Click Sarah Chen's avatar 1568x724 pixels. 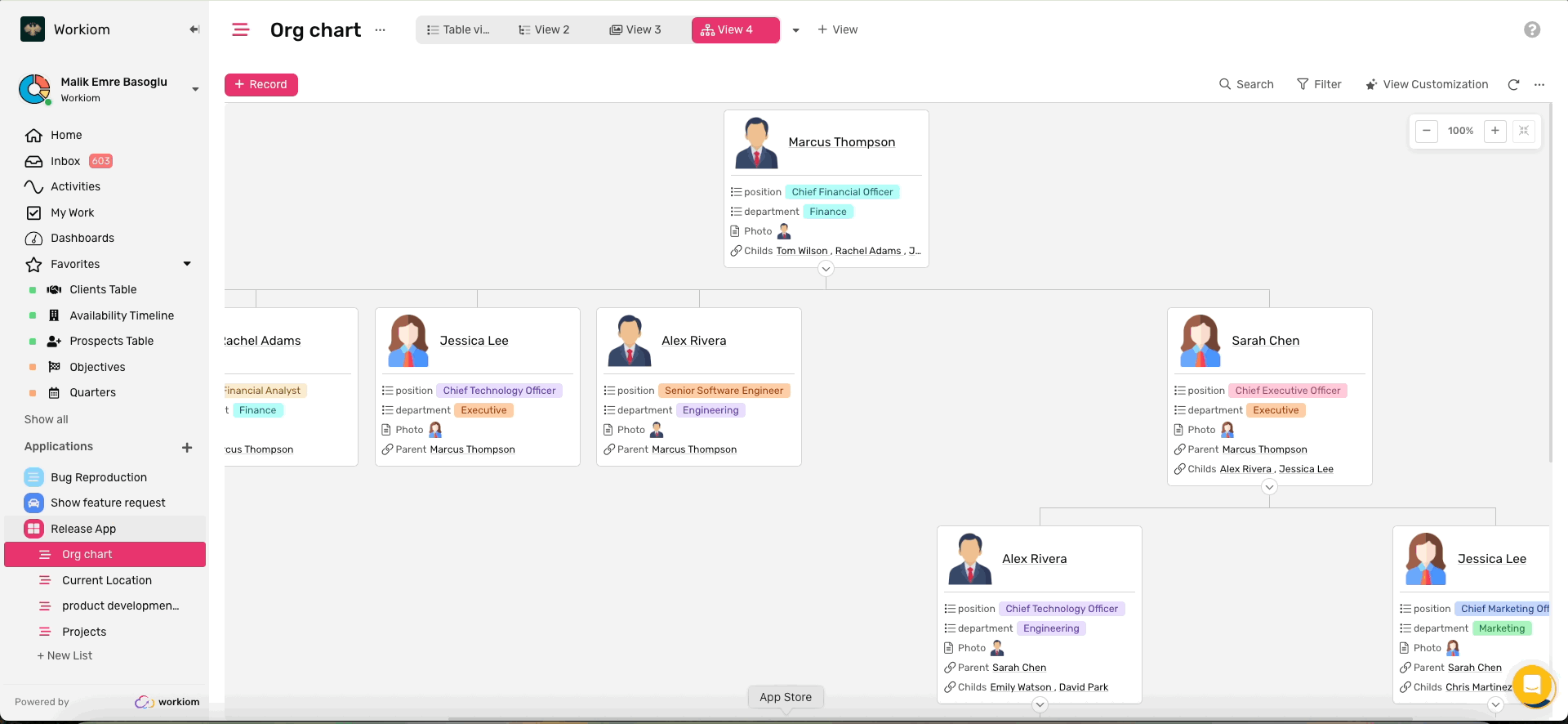pyautogui.click(x=1200, y=341)
